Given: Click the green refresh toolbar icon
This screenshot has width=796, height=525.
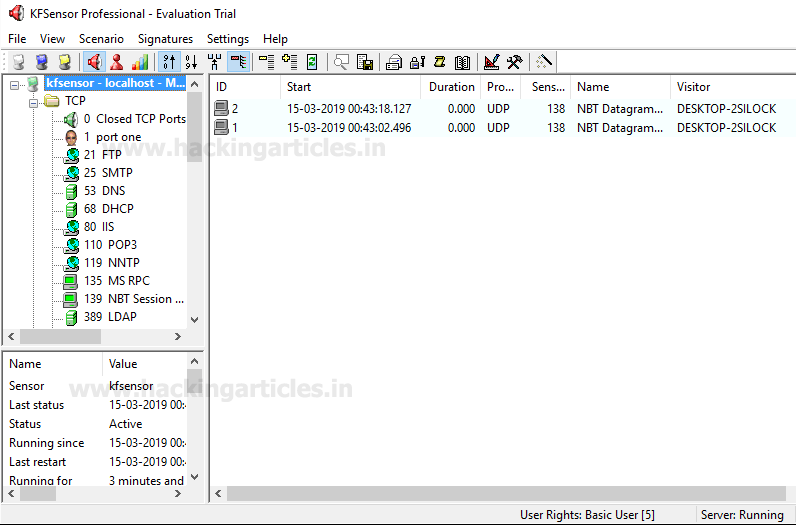Looking at the screenshot, I should click(312, 62).
